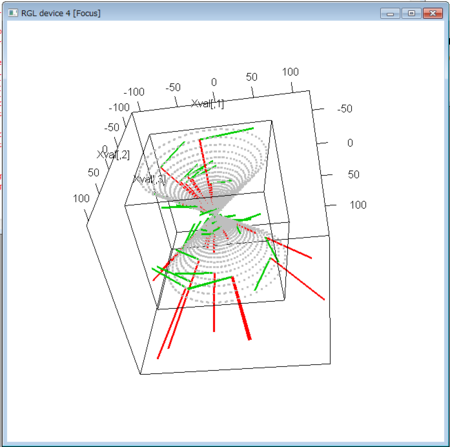The width and height of the screenshot is (450, 447).
Task: Click the tick label 0 on Xval[,1] axis
Action: (214, 82)
